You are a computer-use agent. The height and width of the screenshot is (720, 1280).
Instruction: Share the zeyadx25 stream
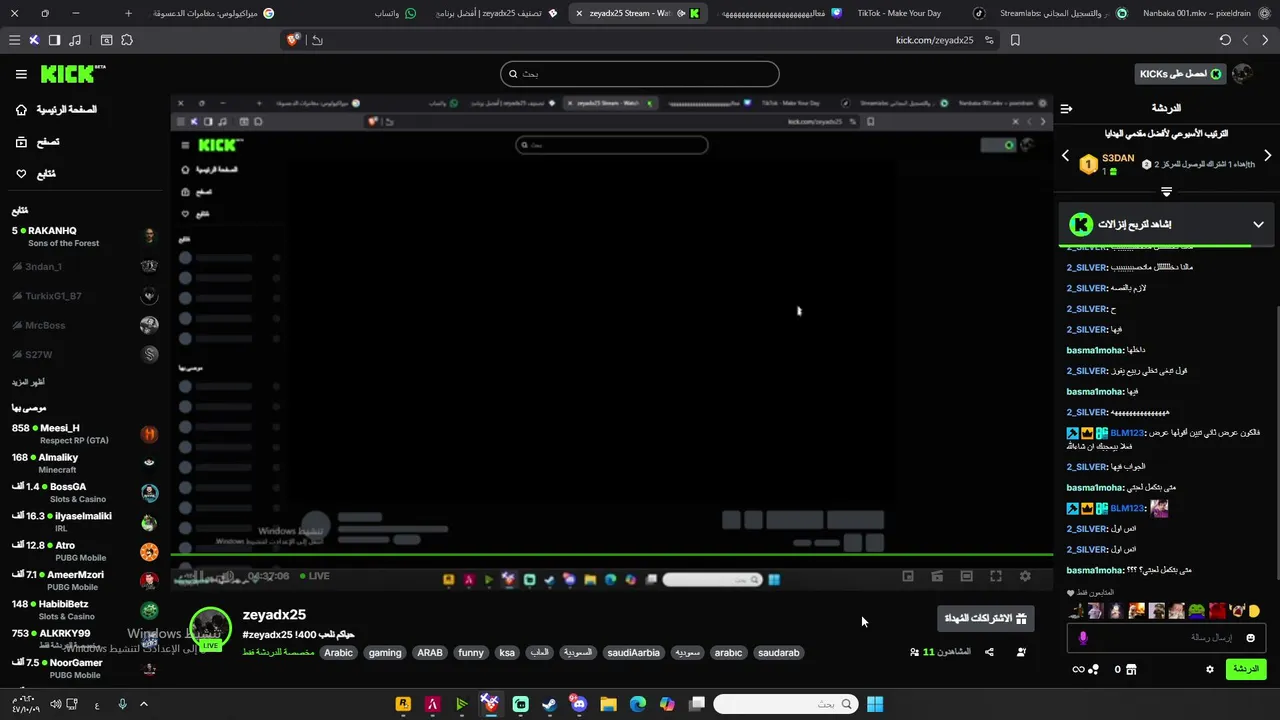(989, 652)
